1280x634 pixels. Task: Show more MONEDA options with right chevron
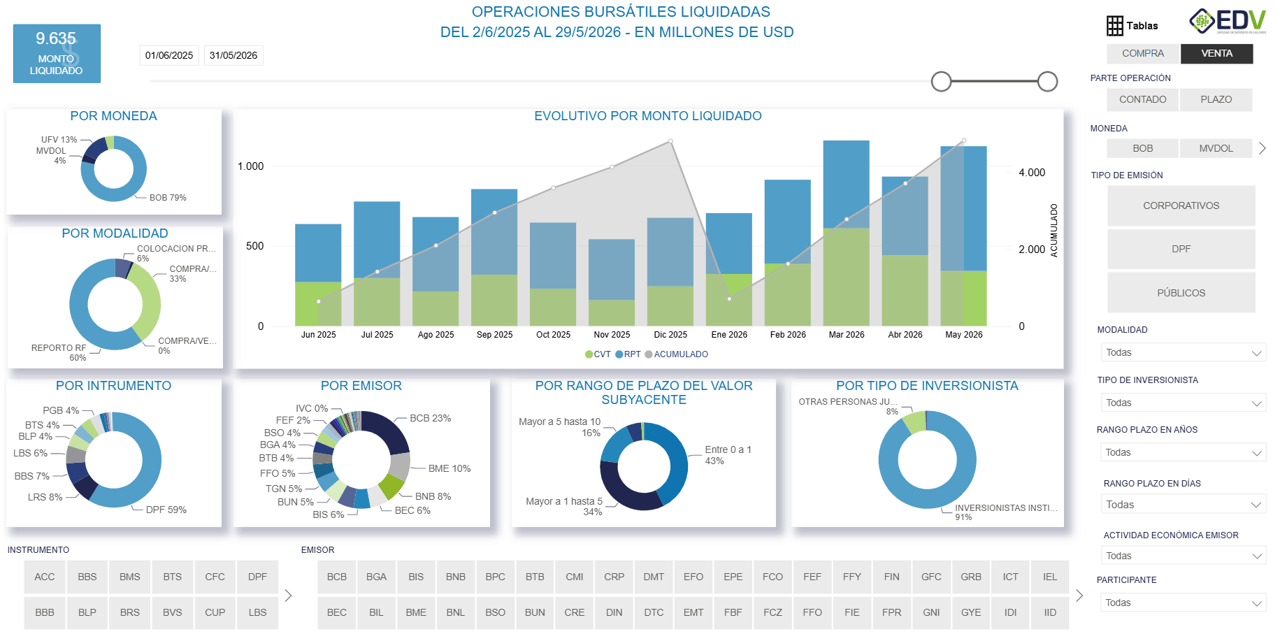pyautogui.click(x=1262, y=148)
